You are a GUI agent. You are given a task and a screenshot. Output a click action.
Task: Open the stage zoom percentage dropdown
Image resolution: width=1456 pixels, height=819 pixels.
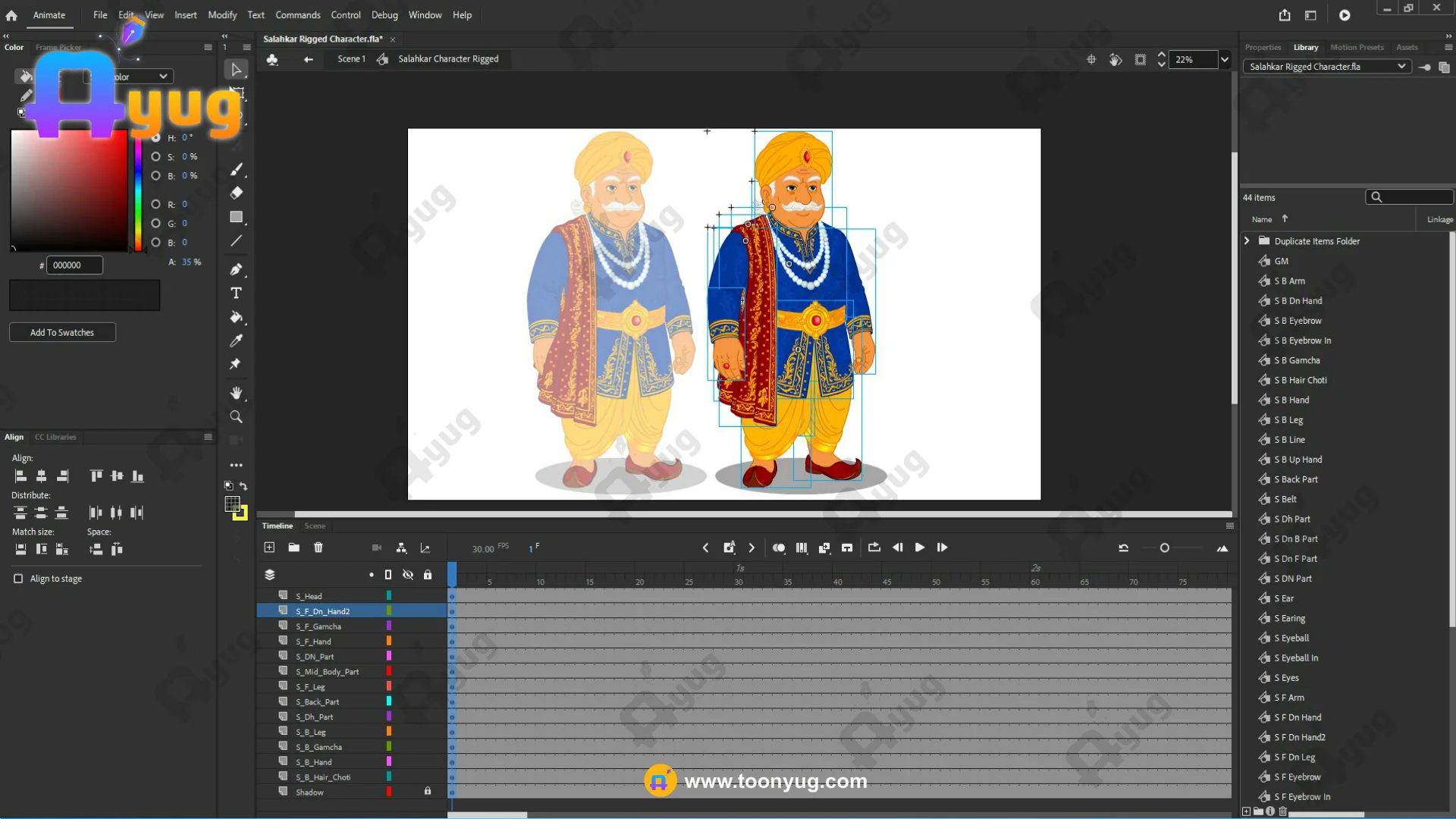point(1224,59)
